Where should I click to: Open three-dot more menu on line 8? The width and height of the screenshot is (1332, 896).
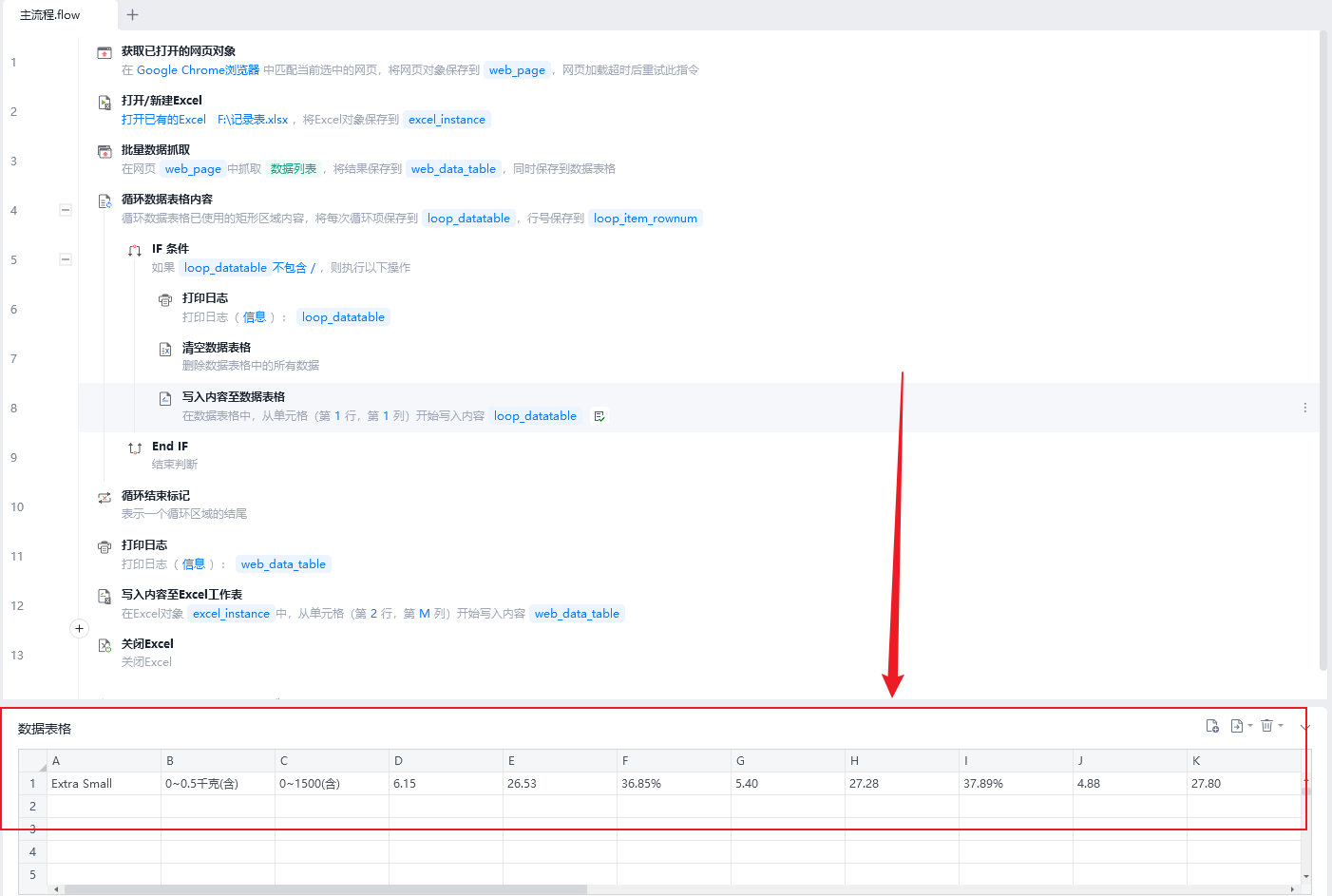click(x=1305, y=408)
